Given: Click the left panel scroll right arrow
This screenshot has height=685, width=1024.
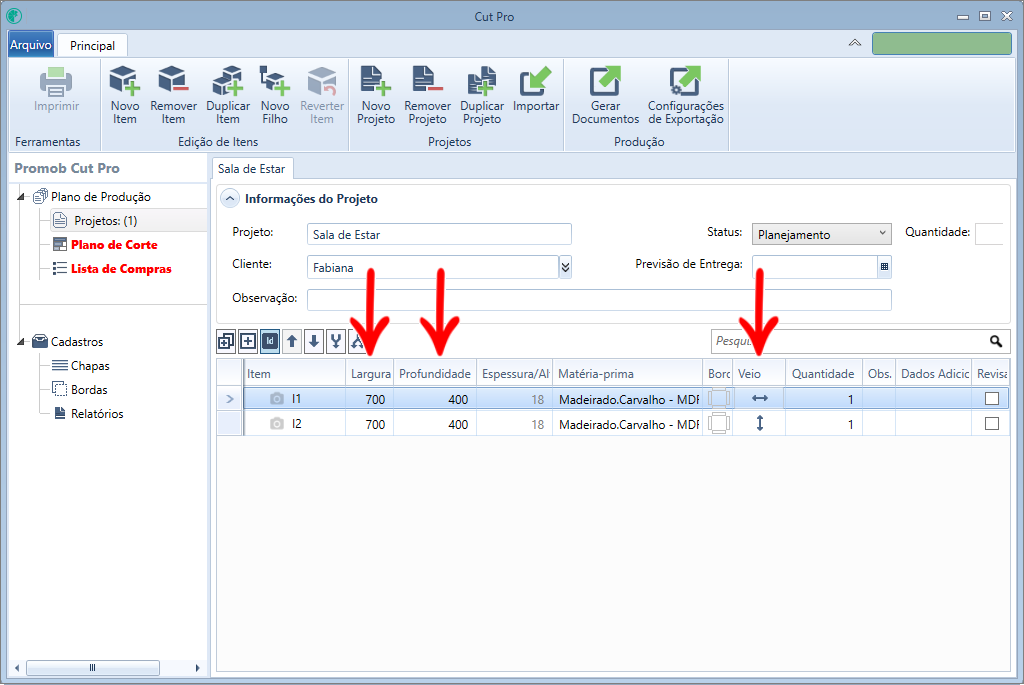Looking at the screenshot, I should 197,667.
